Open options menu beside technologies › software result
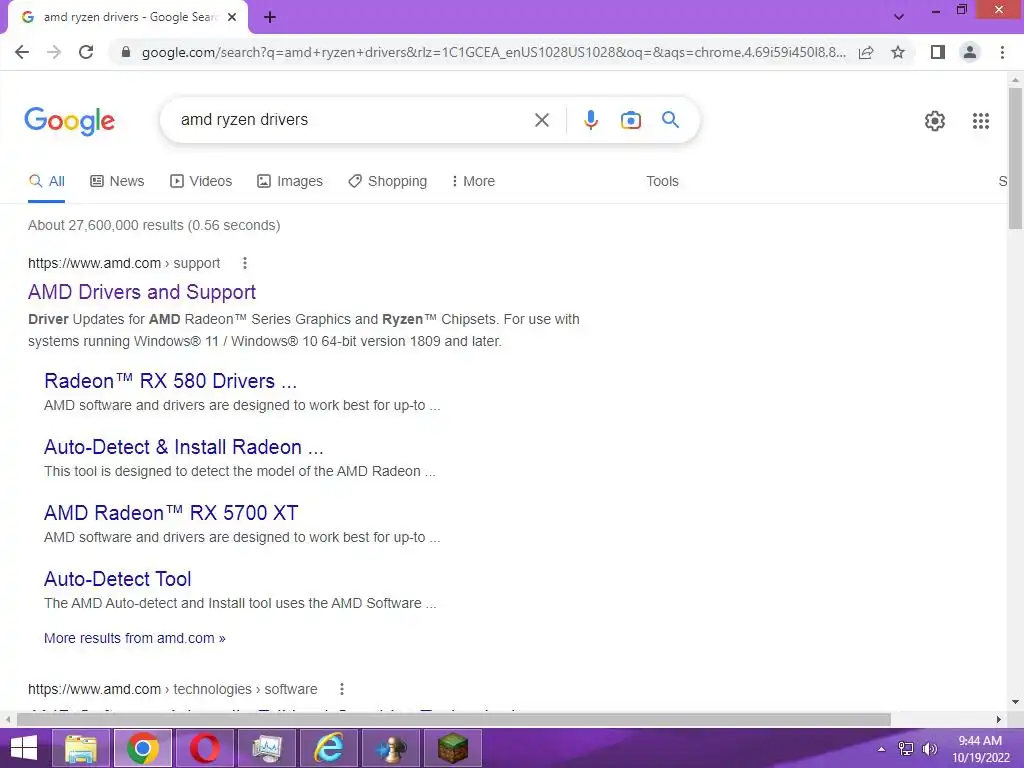1024x768 pixels. pyautogui.click(x=342, y=689)
